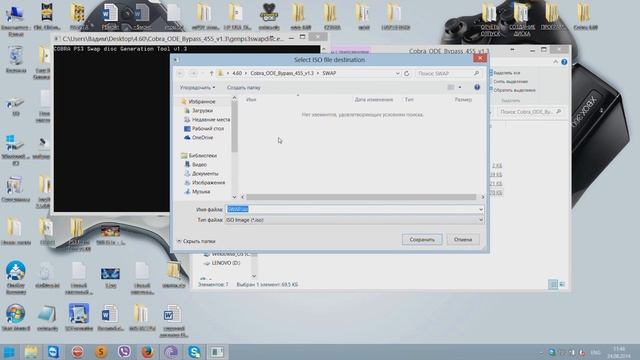Click Снять выделение in Explorer ribbon
The height and width of the screenshot is (360, 640).
coord(510,81)
